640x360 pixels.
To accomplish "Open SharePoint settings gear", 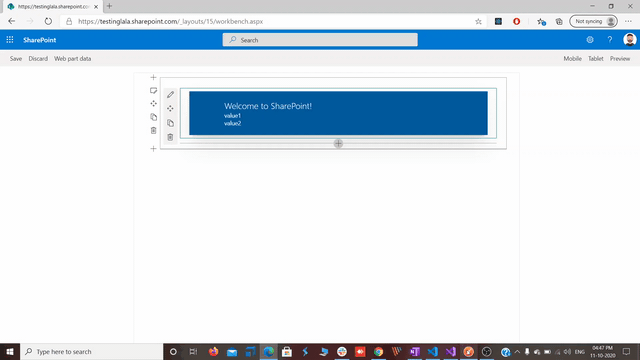I will [x=590, y=40].
